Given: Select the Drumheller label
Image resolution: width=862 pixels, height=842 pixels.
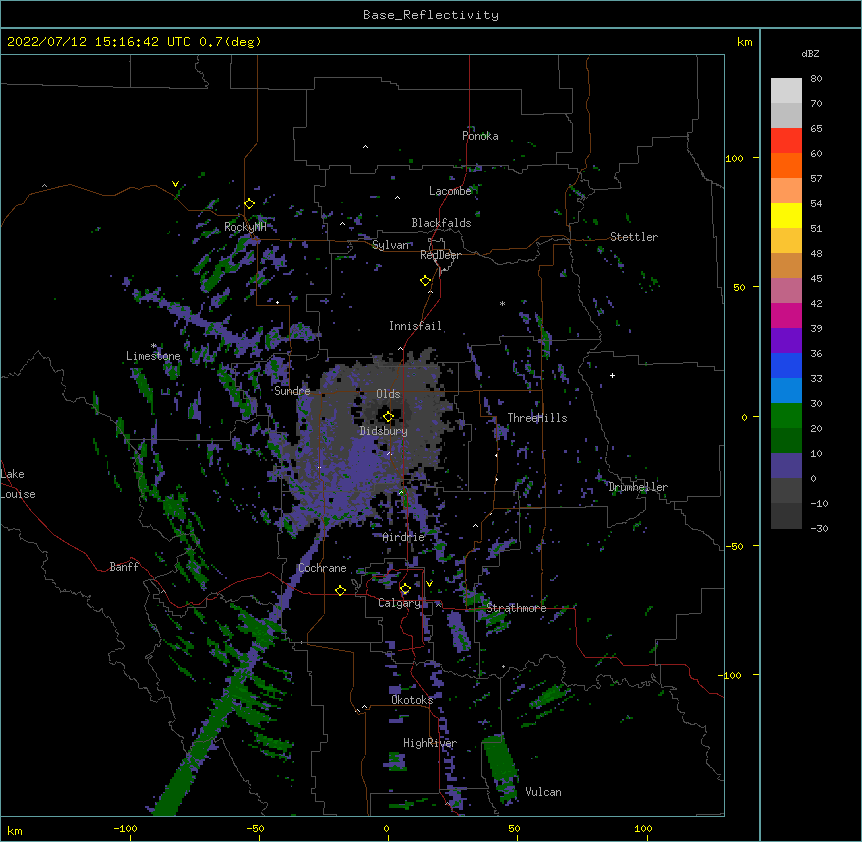Looking at the screenshot, I should pos(638,487).
